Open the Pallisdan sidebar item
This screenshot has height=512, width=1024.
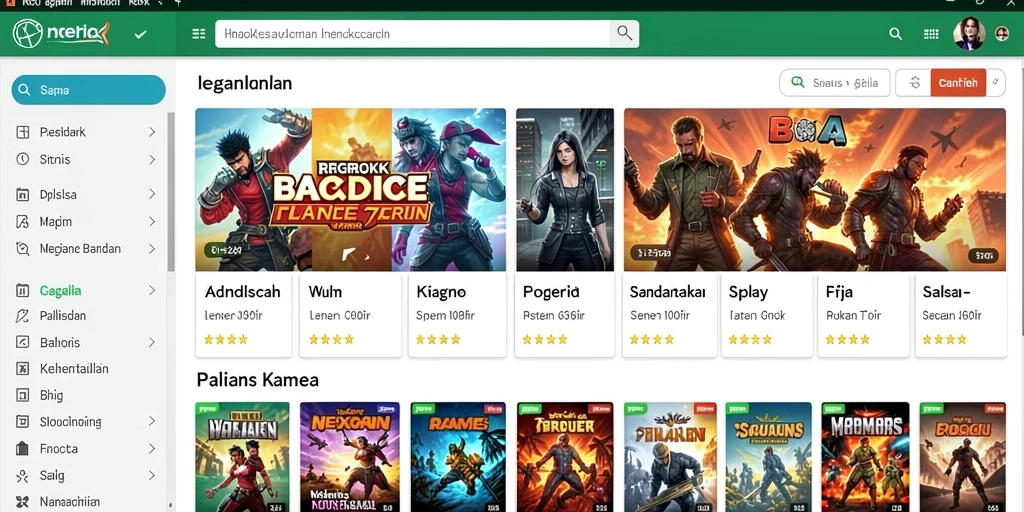(x=86, y=316)
